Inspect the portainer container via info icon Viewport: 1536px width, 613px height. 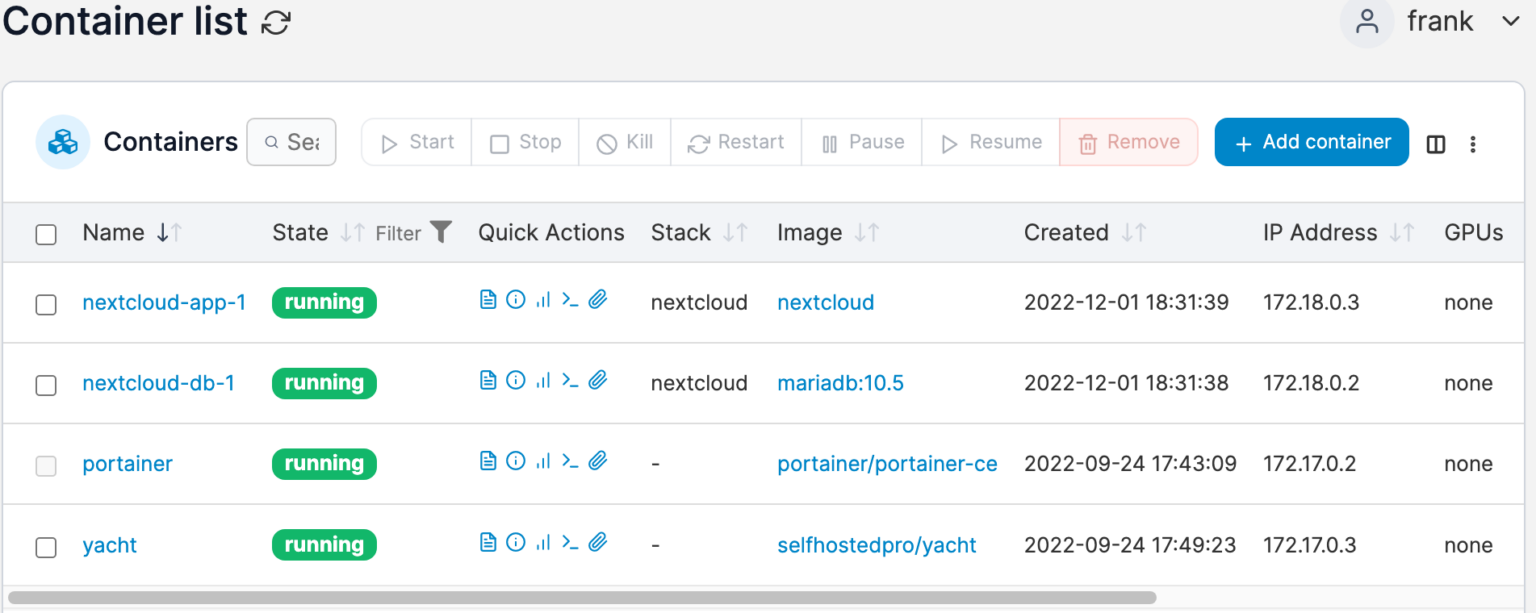coord(515,461)
